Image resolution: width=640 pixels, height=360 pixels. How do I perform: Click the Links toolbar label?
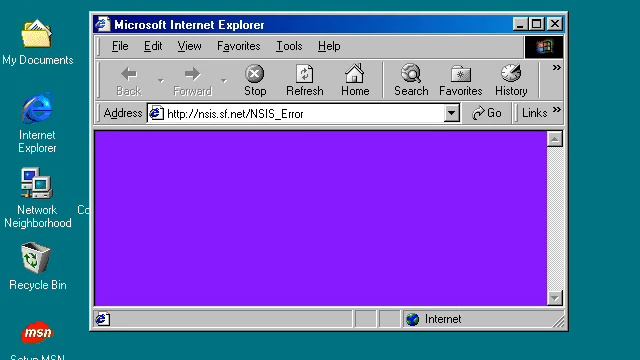[534, 113]
